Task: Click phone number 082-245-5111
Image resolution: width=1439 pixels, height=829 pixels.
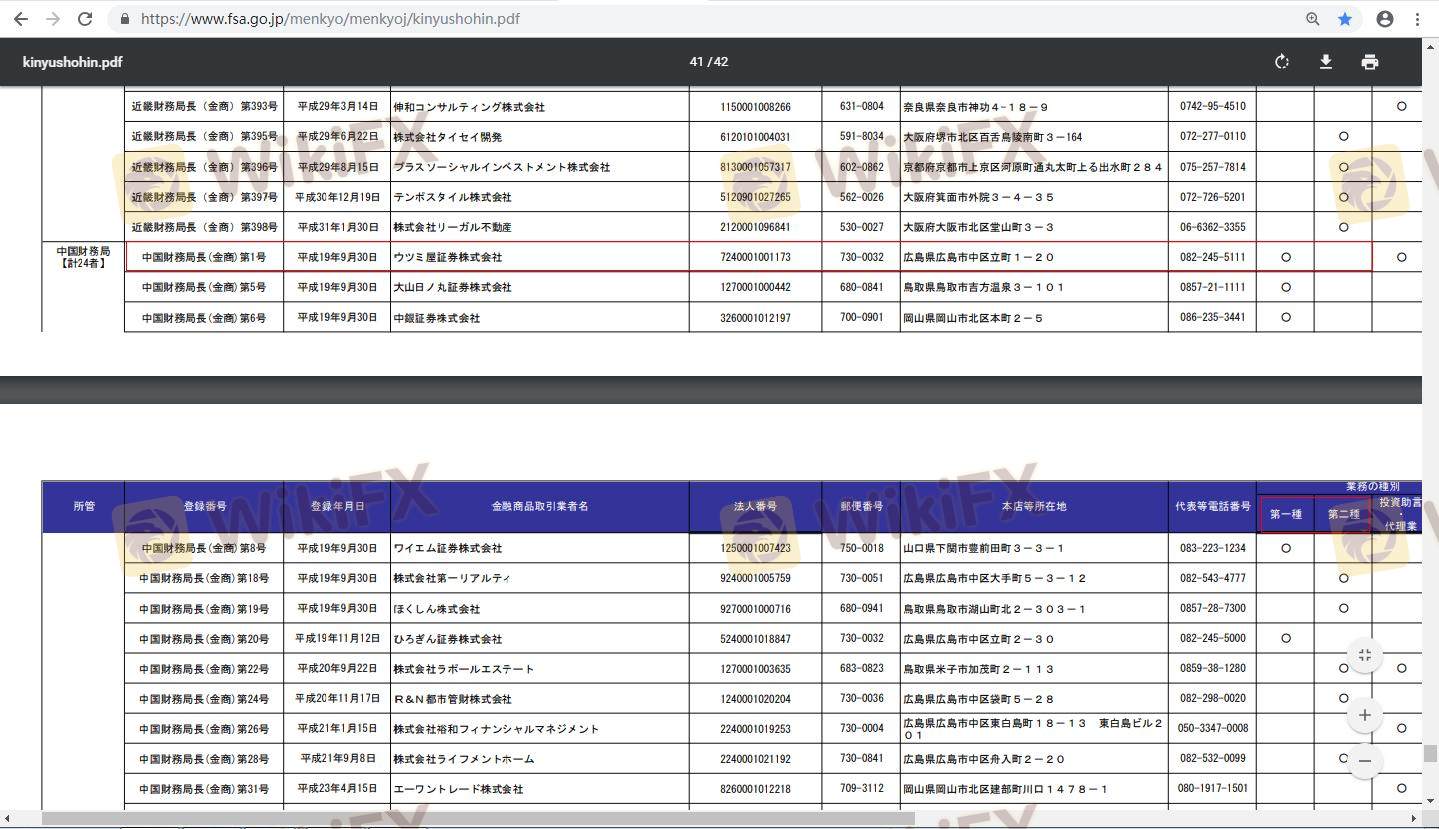Action: point(1212,257)
